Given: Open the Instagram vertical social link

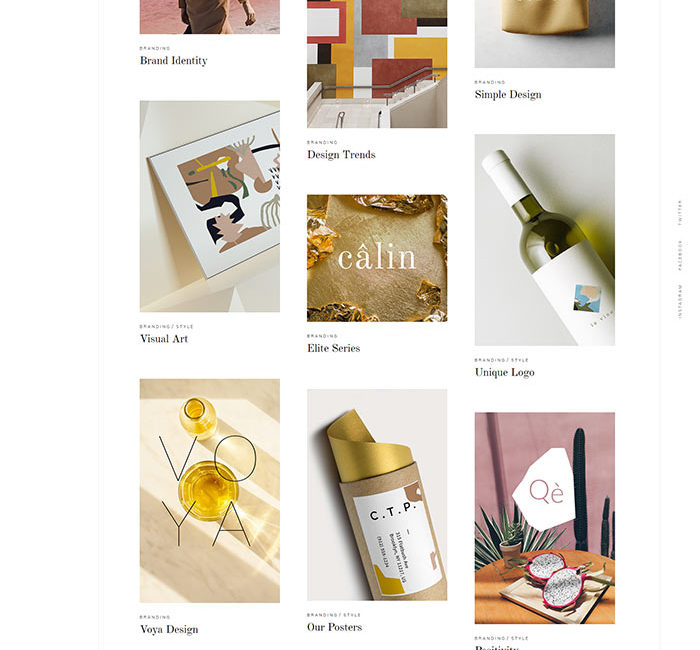Looking at the screenshot, I should 680,301.
